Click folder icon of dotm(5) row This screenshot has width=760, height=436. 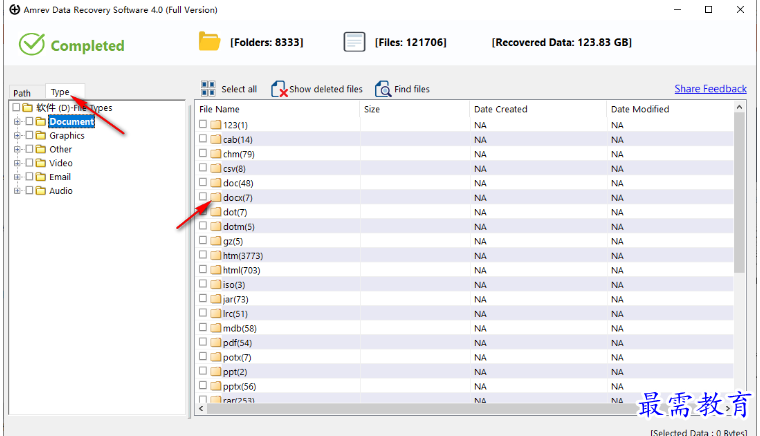point(216,227)
